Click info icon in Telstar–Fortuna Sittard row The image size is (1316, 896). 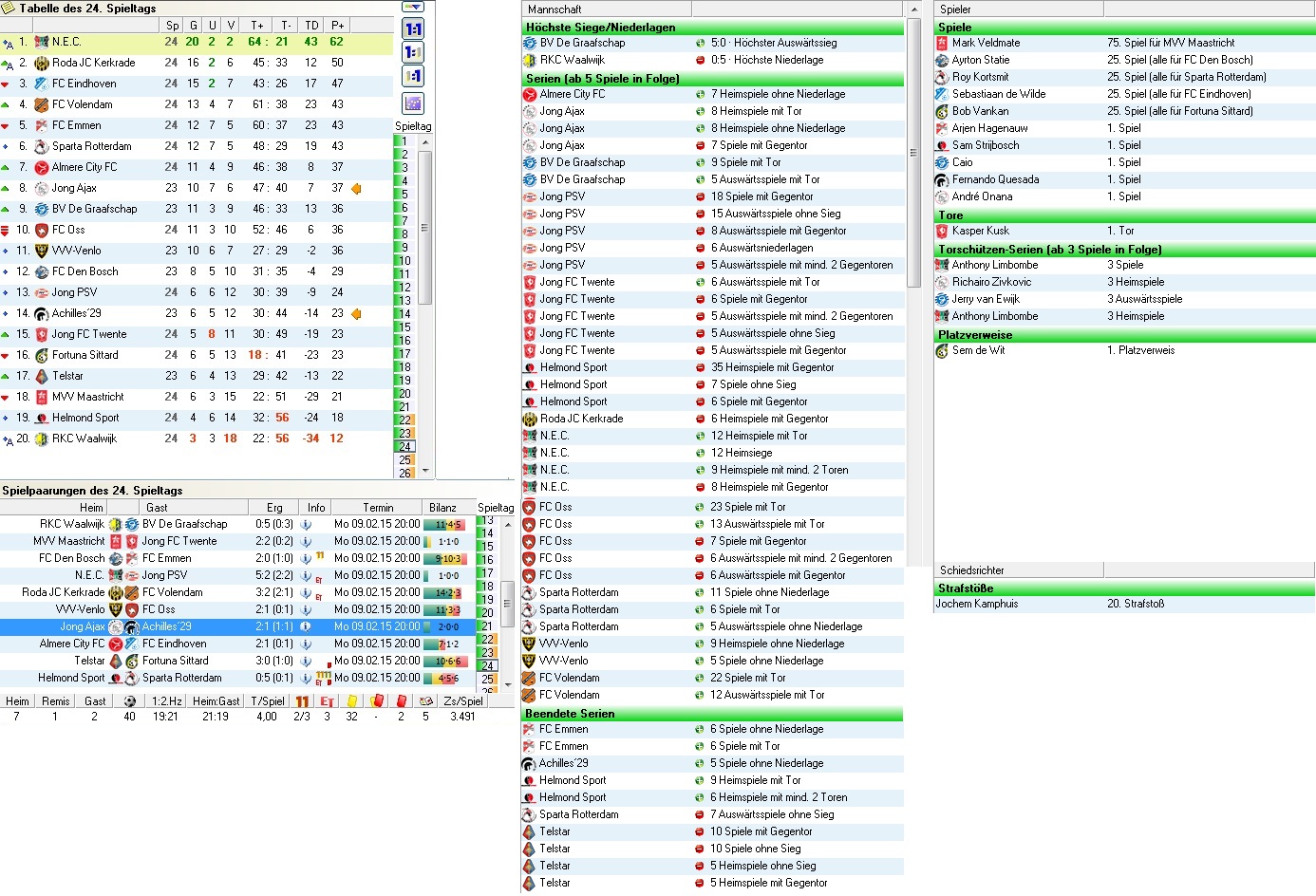(306, 661)
